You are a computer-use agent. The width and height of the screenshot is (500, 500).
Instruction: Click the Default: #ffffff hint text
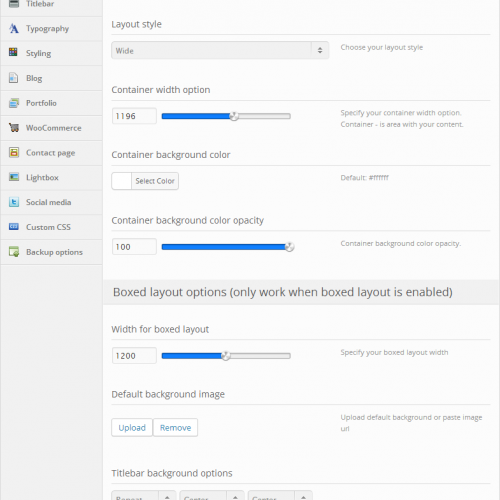point(365,178)
